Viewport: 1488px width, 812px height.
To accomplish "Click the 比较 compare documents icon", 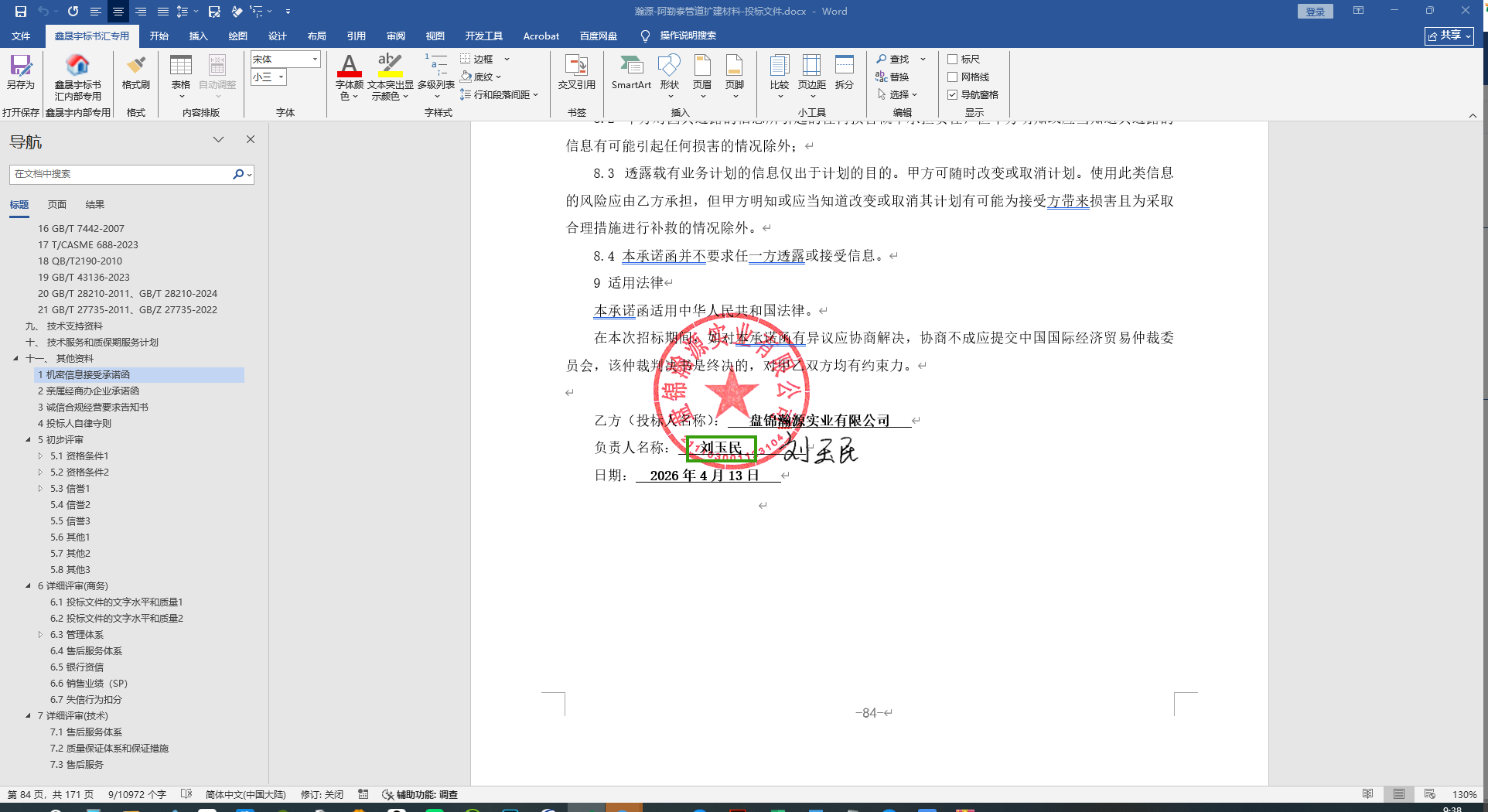I will click(x=780, y=76).
